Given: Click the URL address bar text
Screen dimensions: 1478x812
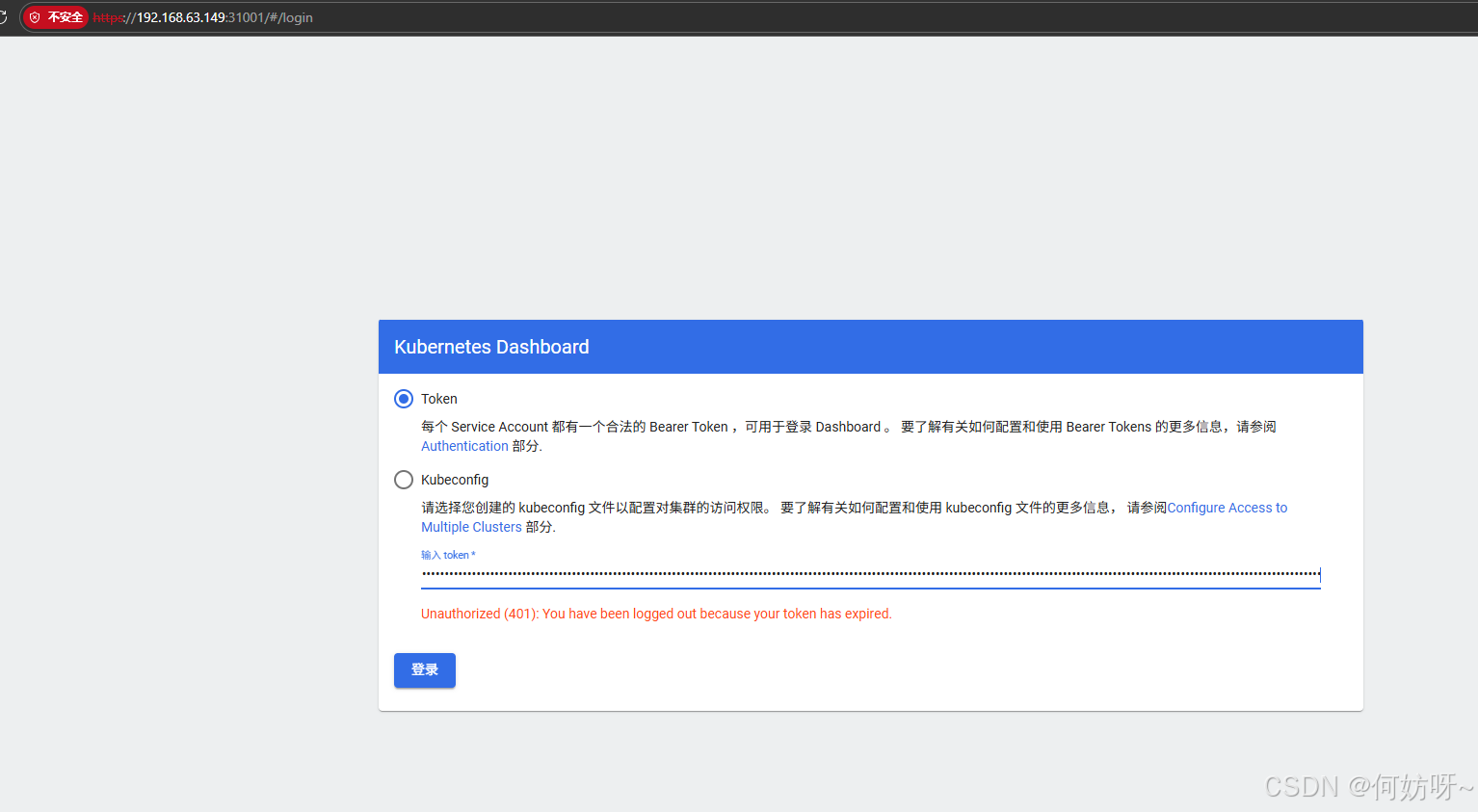Looking at the screenshot, I should click(x=203, y=17).
